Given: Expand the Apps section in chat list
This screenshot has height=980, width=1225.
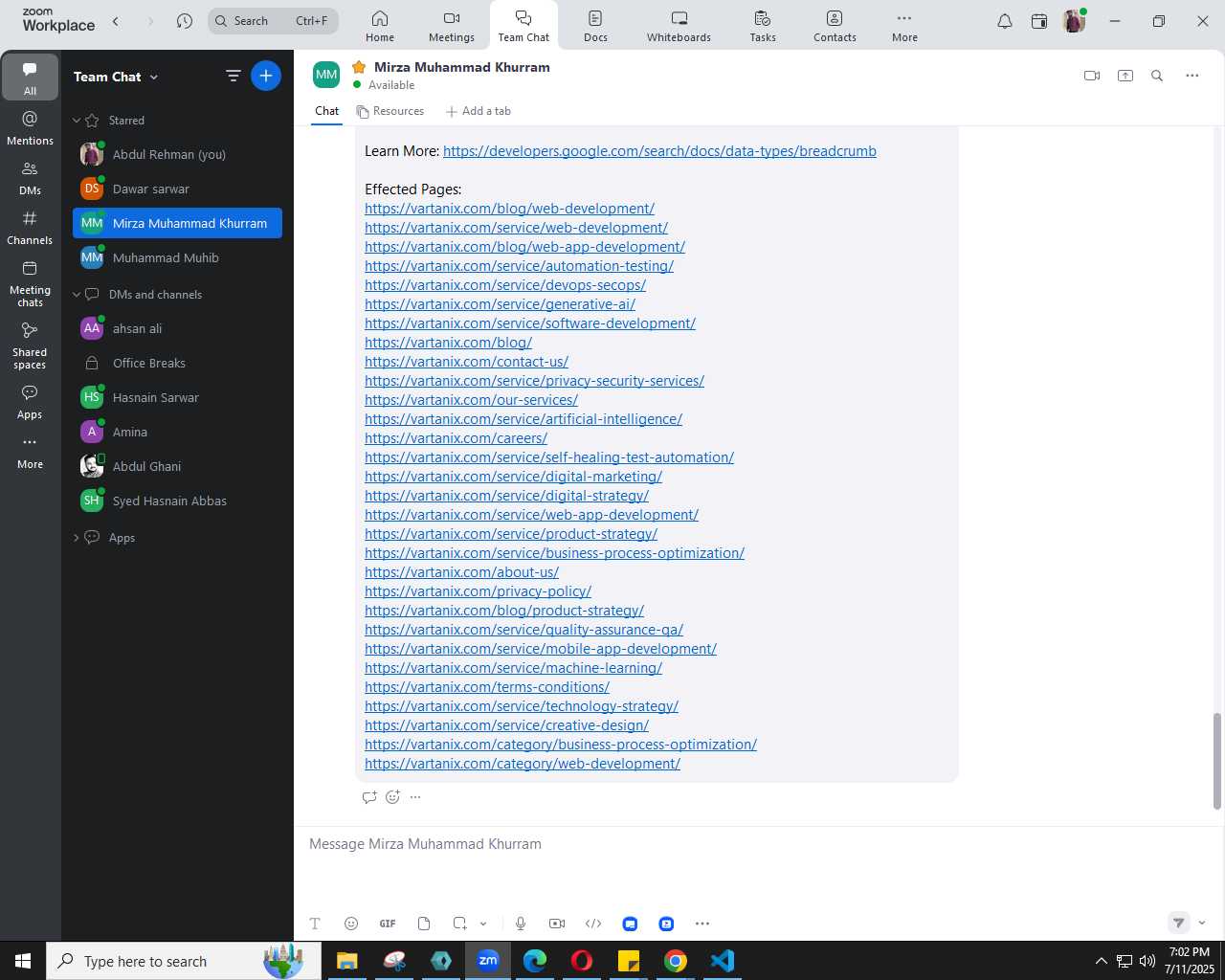Looking at the screenshot, I should coord(77,538).
